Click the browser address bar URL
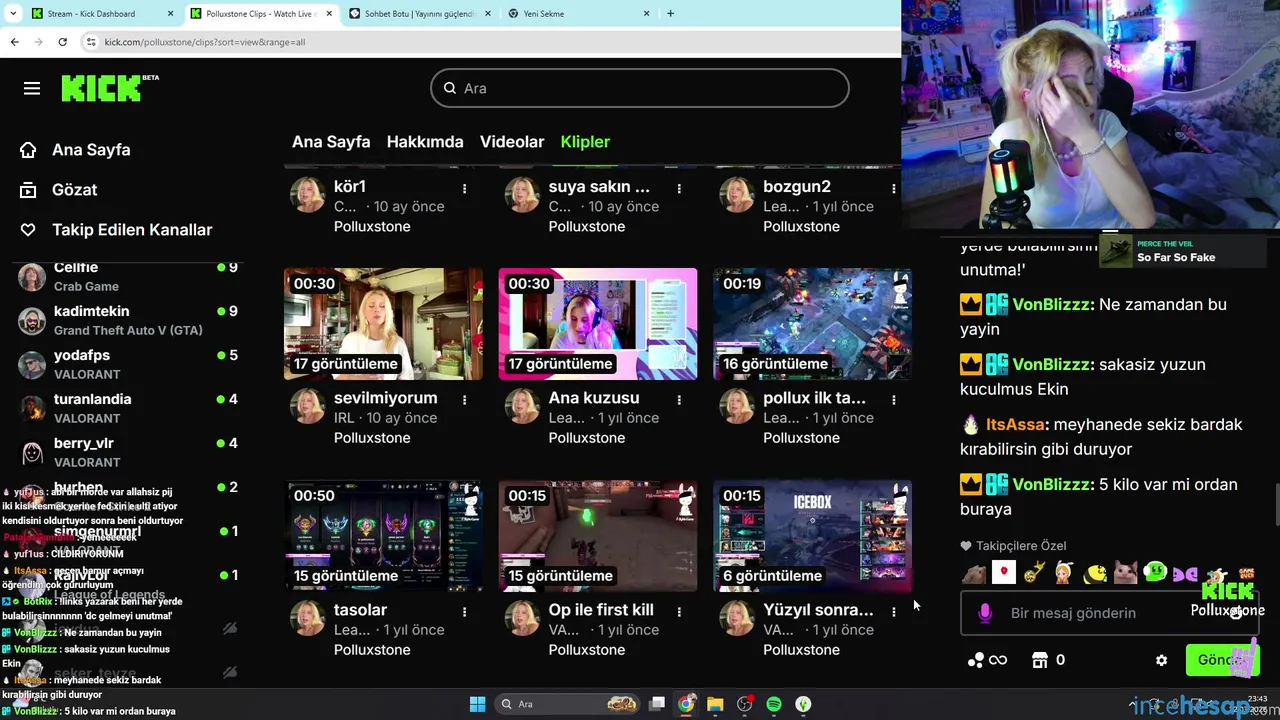 coord(204,42)
